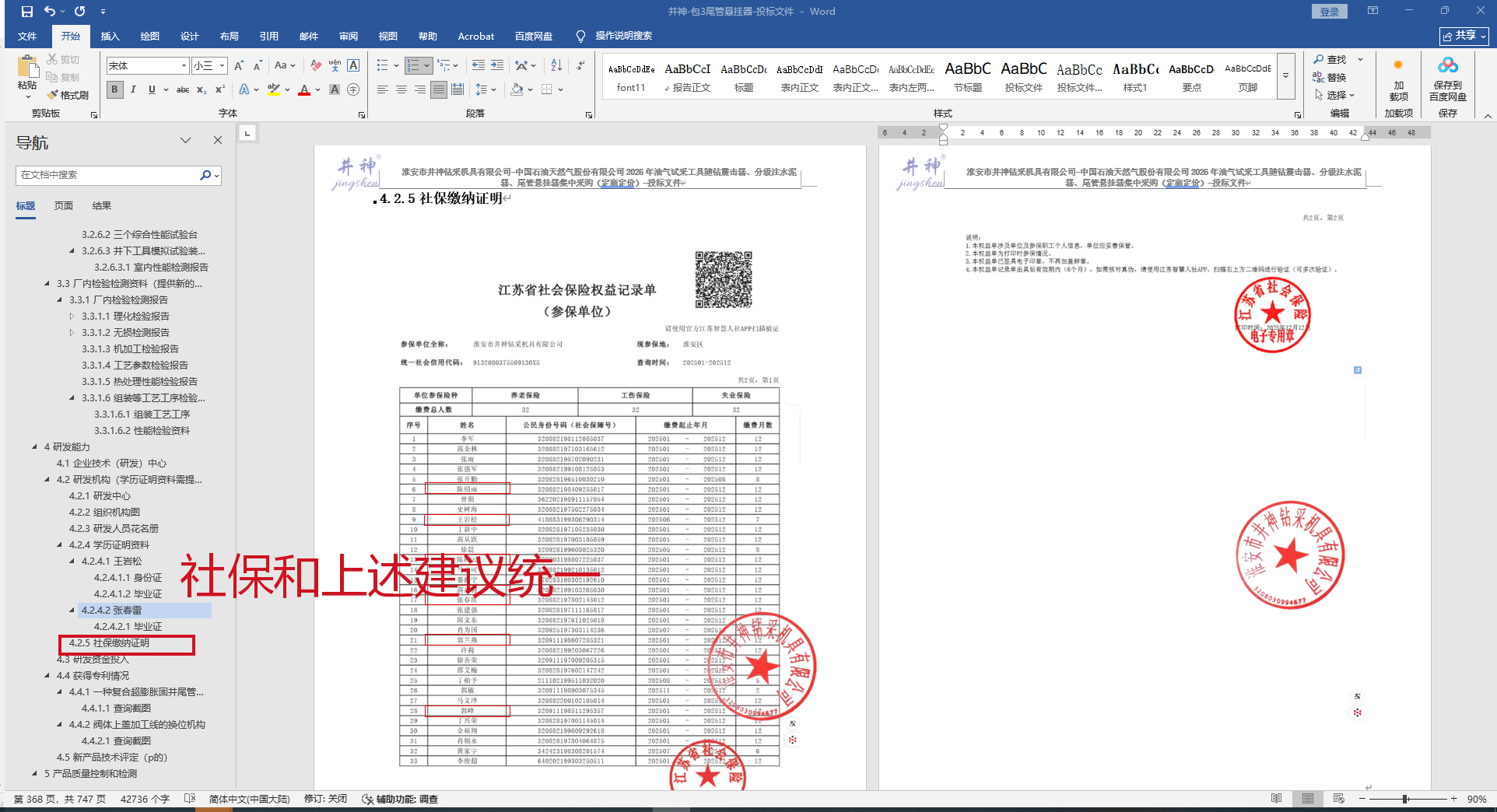Decrease the paragraph indent
Screen dimensions: 1497x812
478,65
